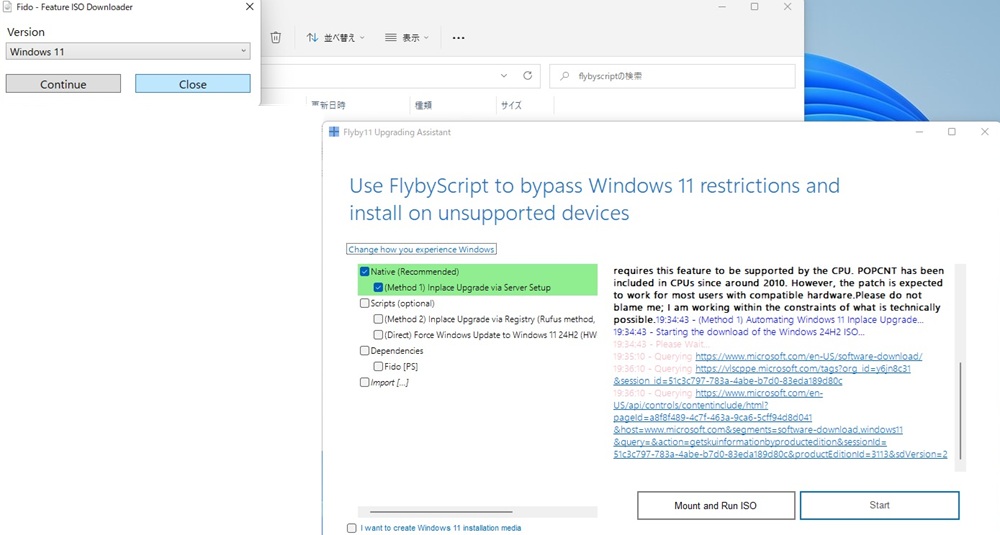Uncheck Native (Recommended) checkbox
Image resolution: width=1000 pixels, height=535 pixels.
tap(364, 272)
